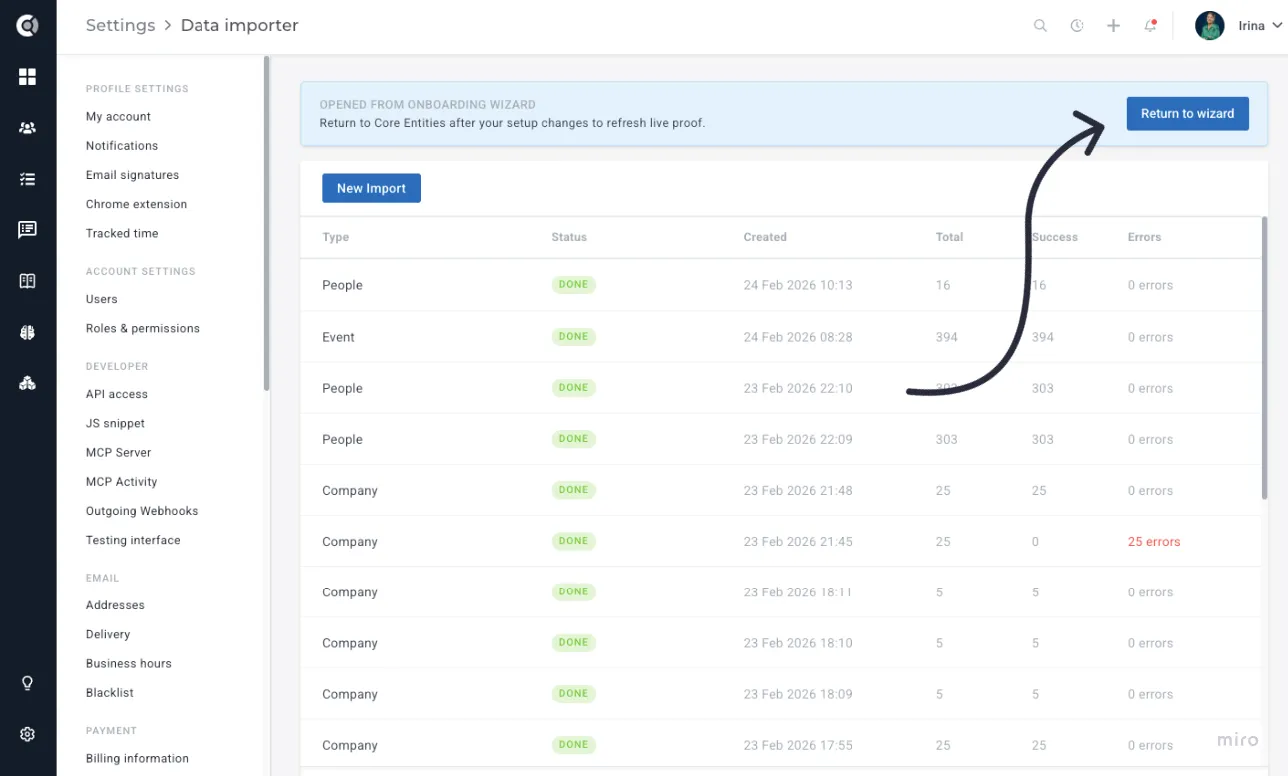Go to Settings breadcrumb
Screen dimensions: 1288x776
(x=120, y=26)
